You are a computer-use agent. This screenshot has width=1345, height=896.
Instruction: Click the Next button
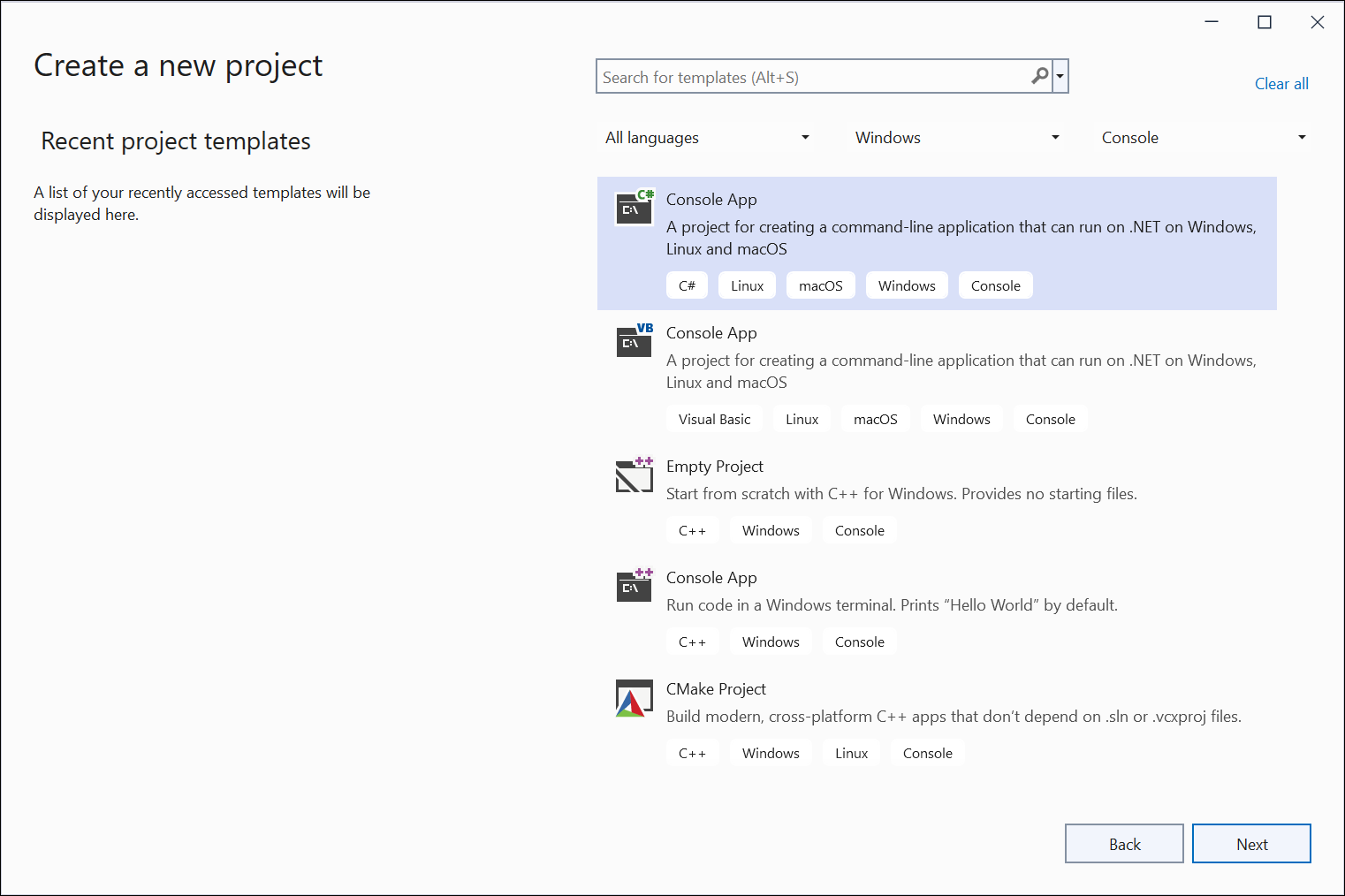pyautogui.click(x=1250, y=844)
